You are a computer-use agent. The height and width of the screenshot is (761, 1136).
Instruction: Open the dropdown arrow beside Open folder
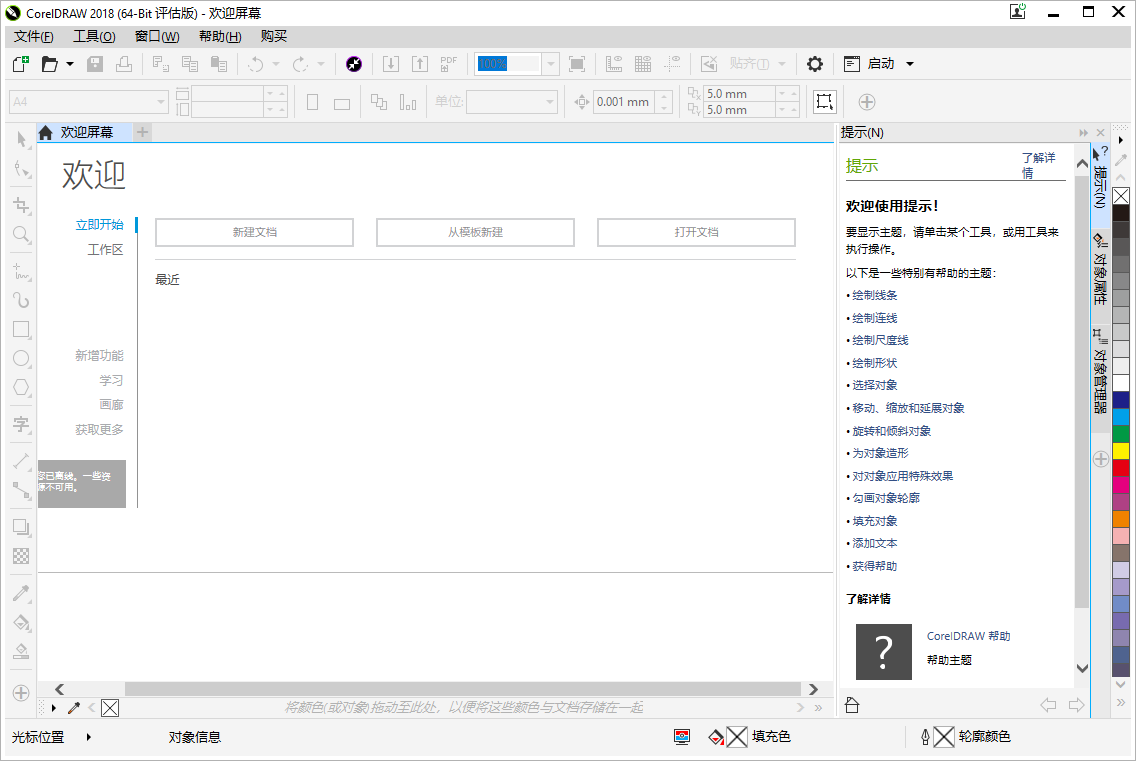[x=70, y=64]
